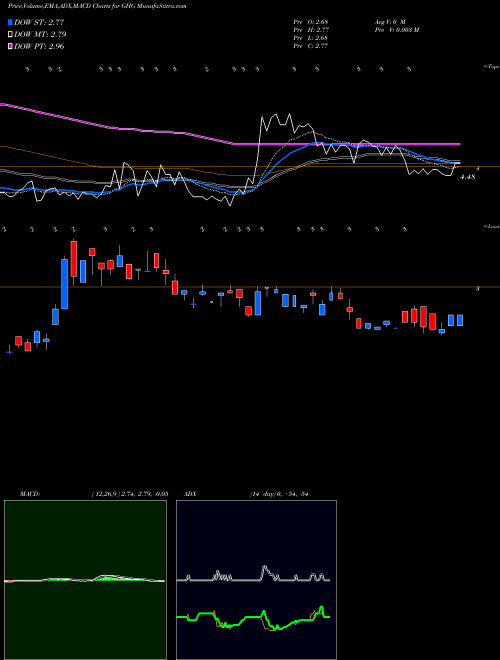Click the 4.48 value label near EMA lines
This screenshot has width=500, height=660.
468,177
